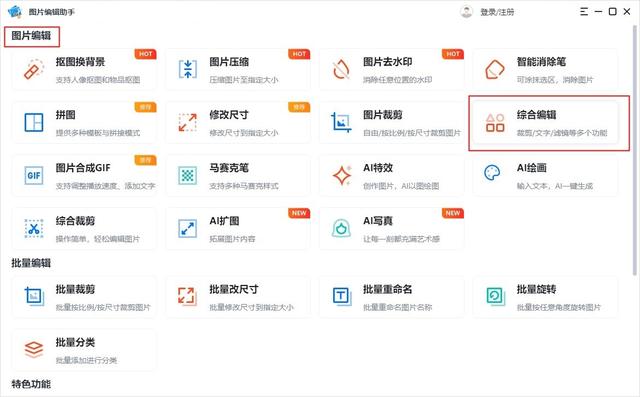Screen dimensions: 640x397
Task: Select the 图片编辑 section heading
Action: tap(31, 36)
